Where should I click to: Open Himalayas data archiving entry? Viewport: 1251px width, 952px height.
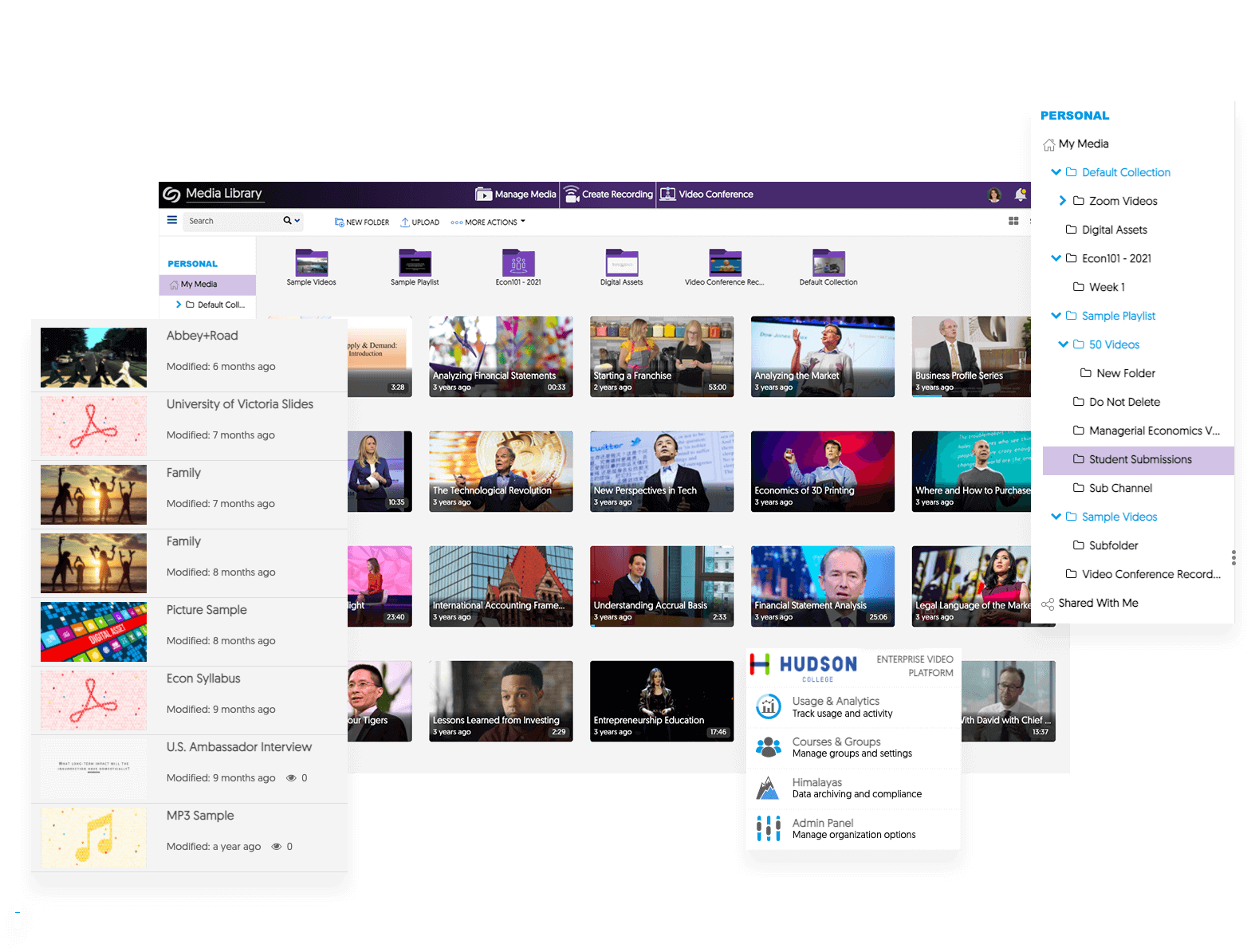tap(853, 788)
